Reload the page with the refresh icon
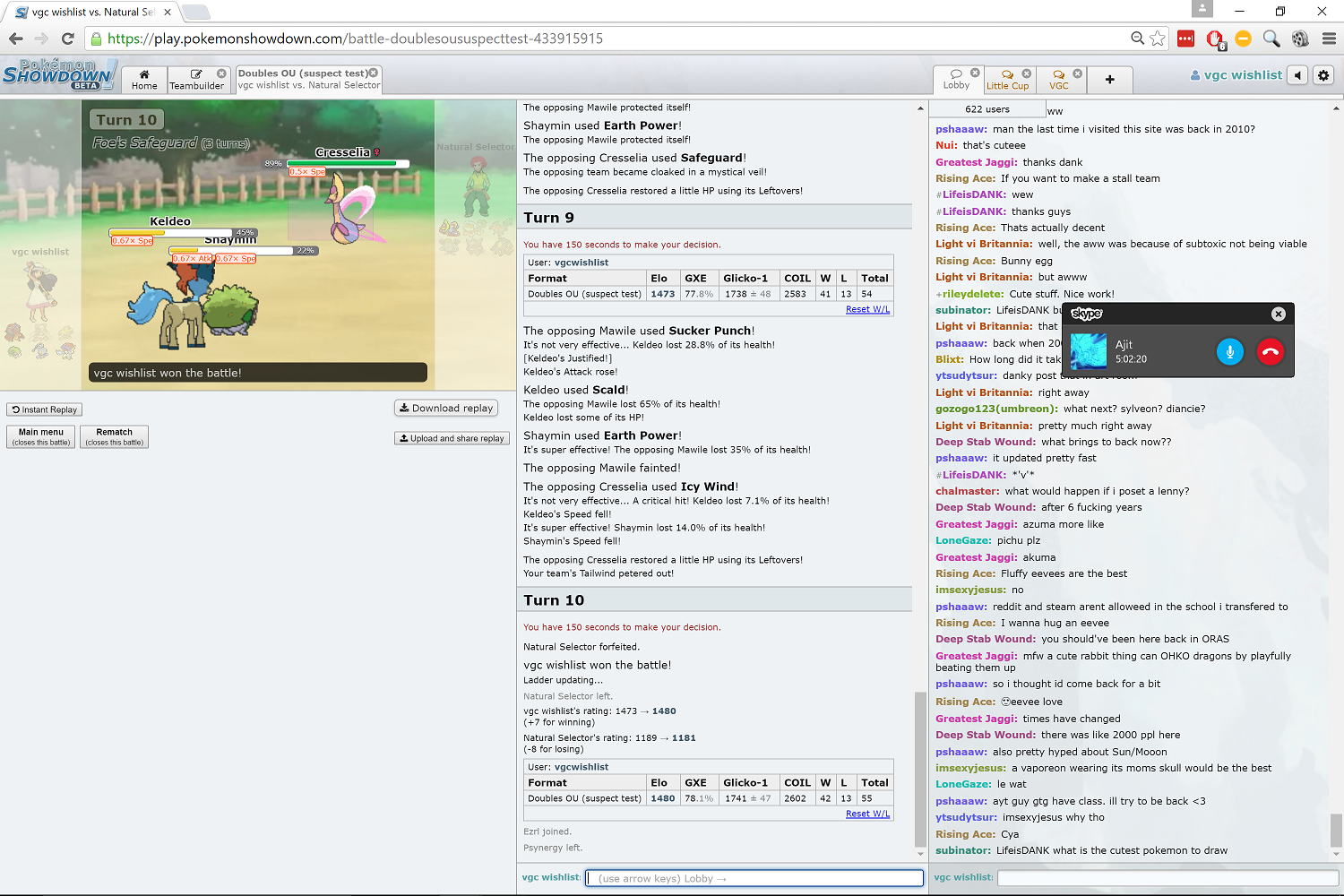1344x896 pixels. [x=67, y=39]
